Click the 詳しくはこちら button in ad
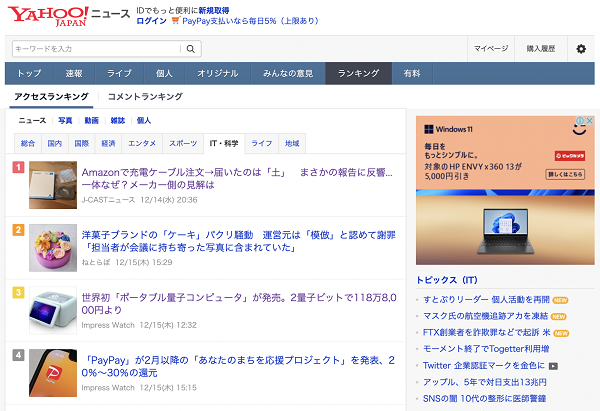 (565, 175)
